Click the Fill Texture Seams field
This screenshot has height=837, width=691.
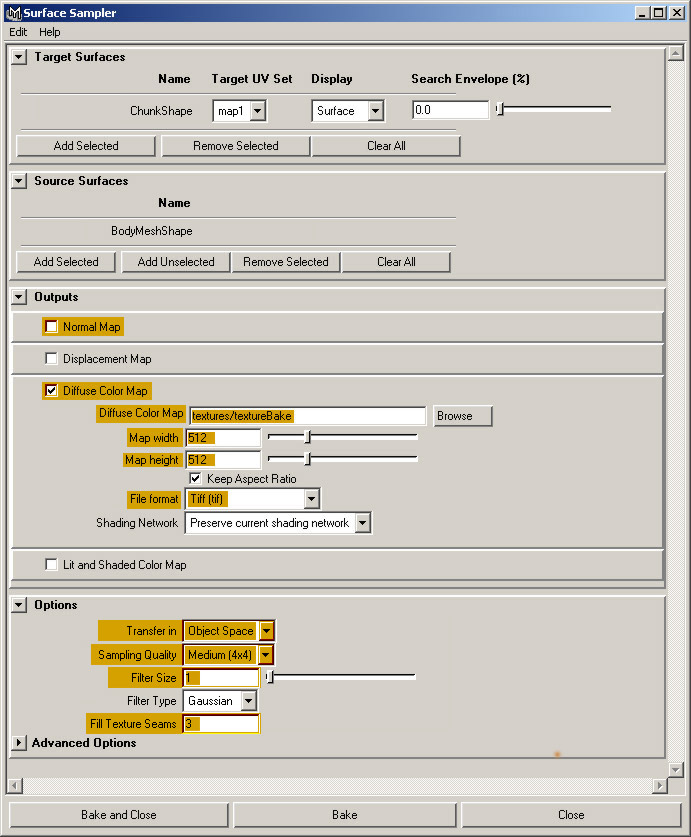point(221,724)
